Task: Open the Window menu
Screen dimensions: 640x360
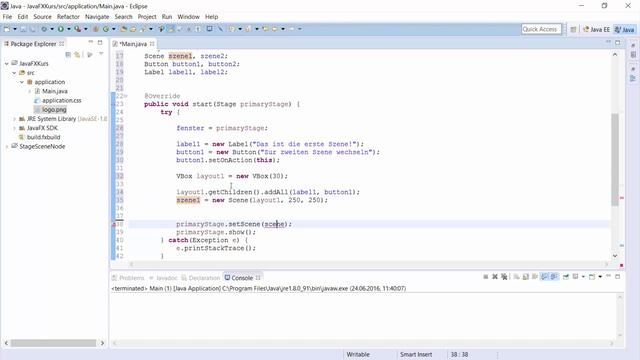Action: [x=189, y=17]
